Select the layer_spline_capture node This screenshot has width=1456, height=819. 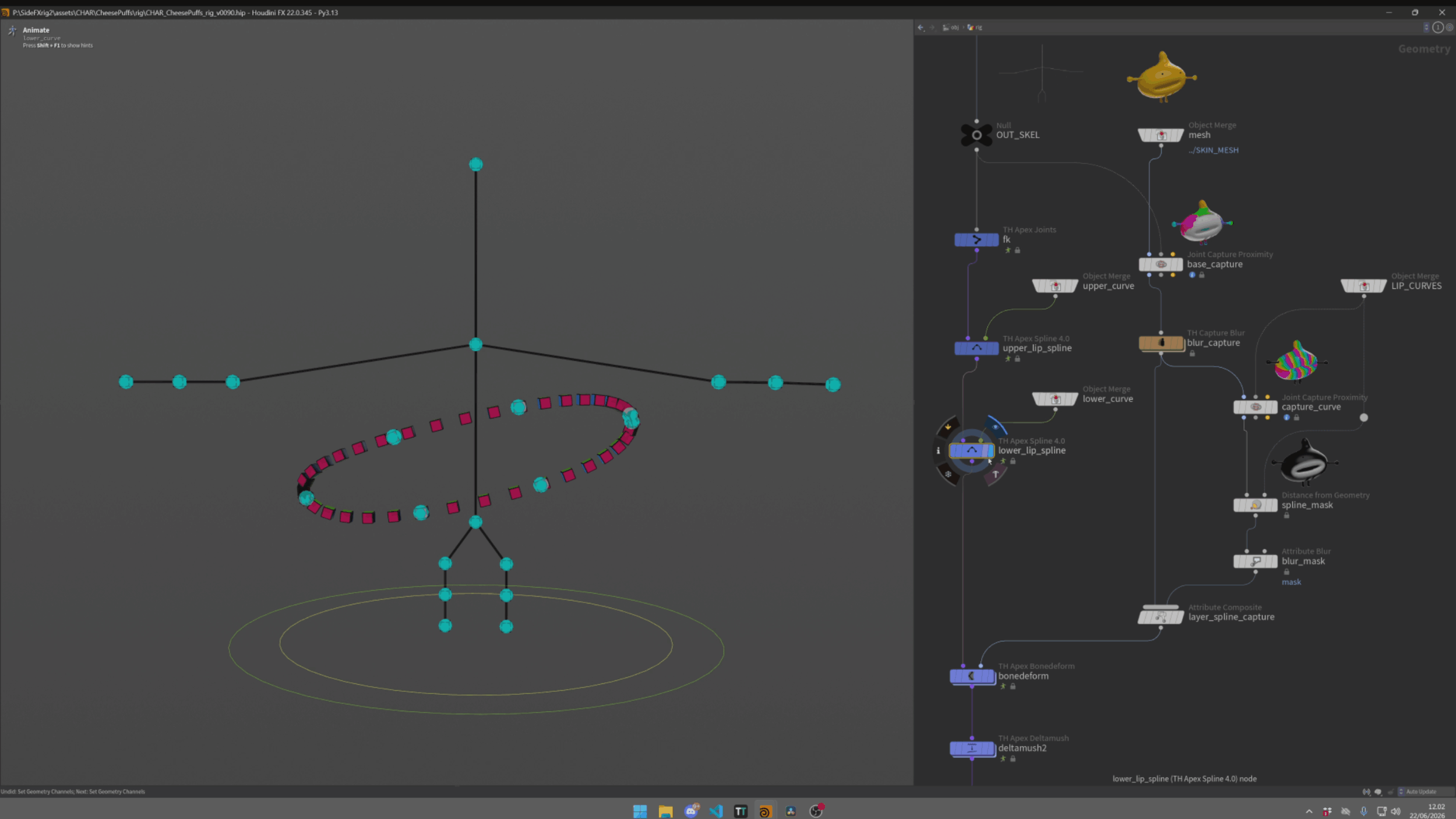1161,617
